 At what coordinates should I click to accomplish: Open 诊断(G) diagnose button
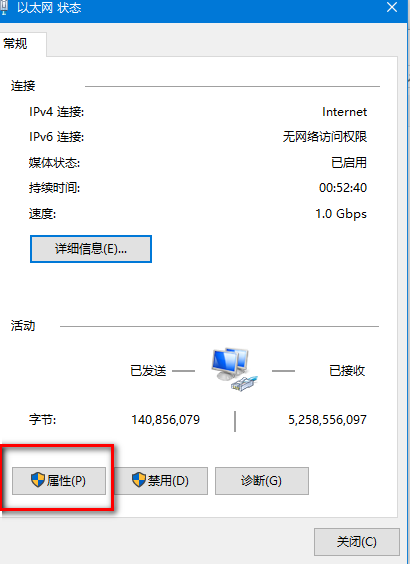[262, 481]
